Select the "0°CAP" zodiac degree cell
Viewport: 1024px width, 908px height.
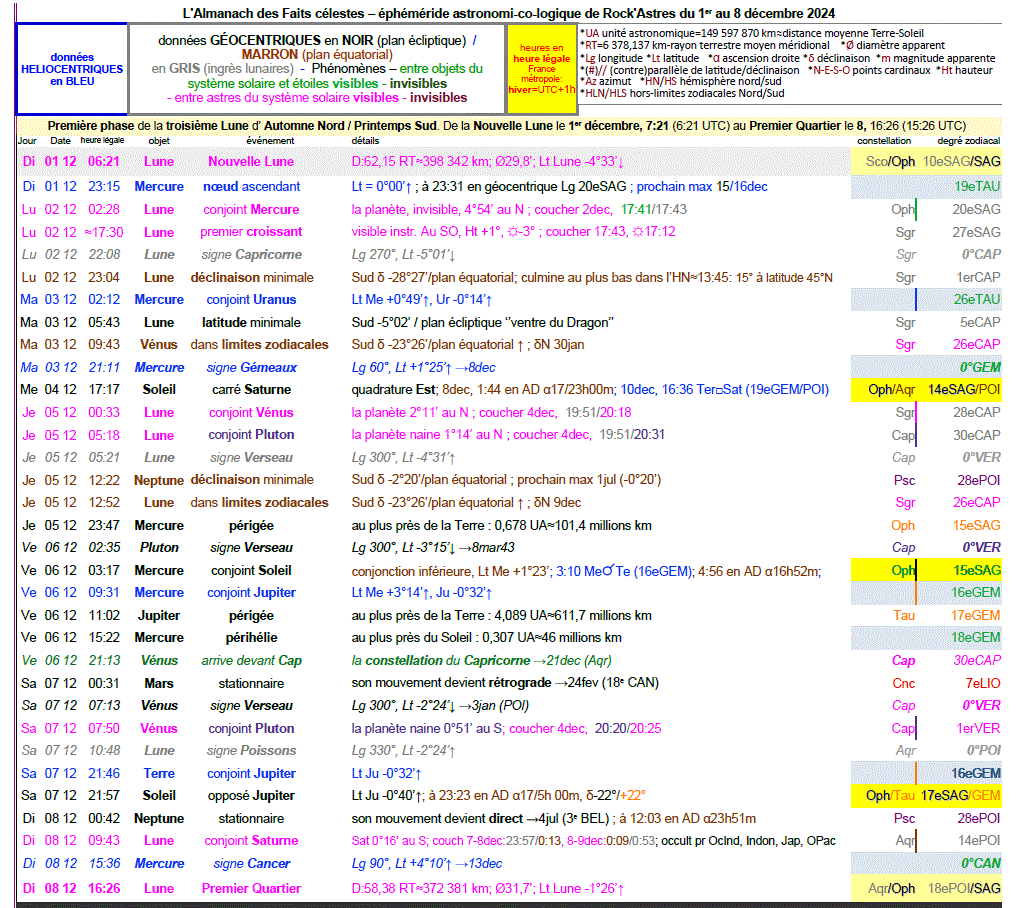point(981,255)
